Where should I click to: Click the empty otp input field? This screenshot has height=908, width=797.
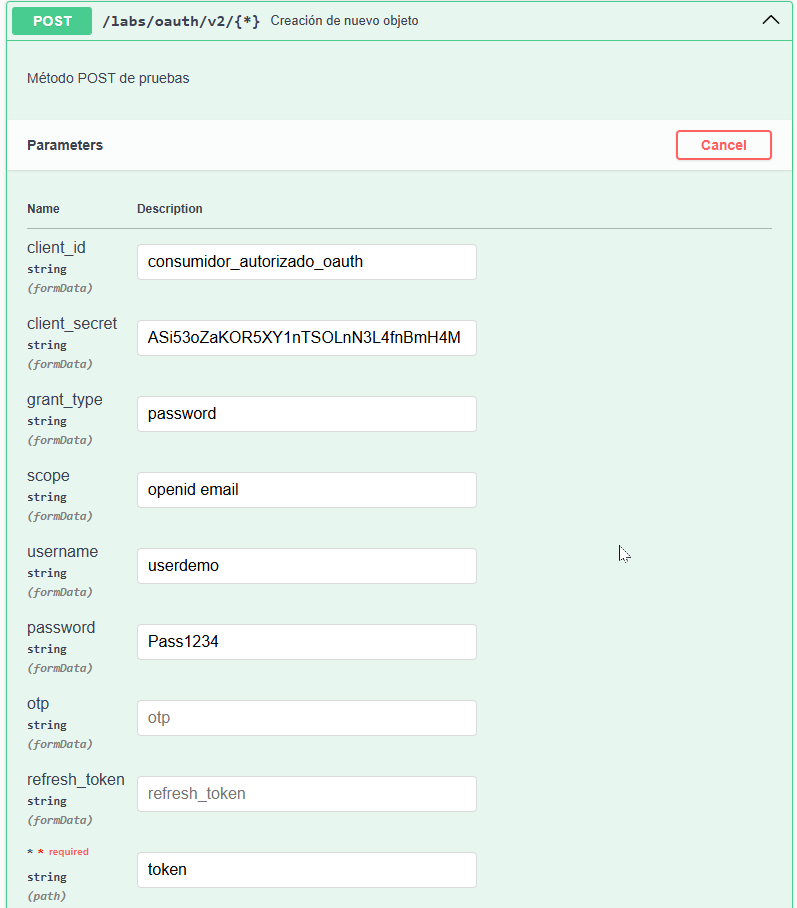(306, 718)
